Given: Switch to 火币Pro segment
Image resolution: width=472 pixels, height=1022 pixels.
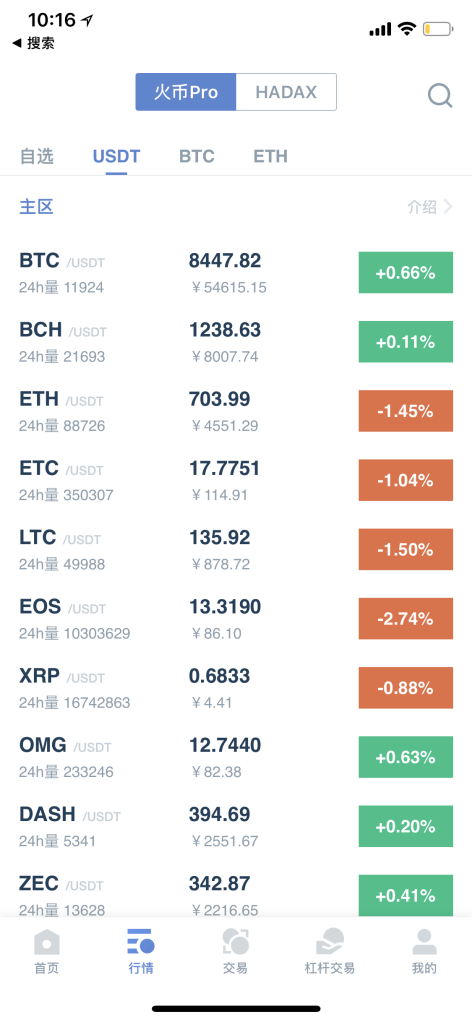Looking at the screenshot, I should point(186,92).
